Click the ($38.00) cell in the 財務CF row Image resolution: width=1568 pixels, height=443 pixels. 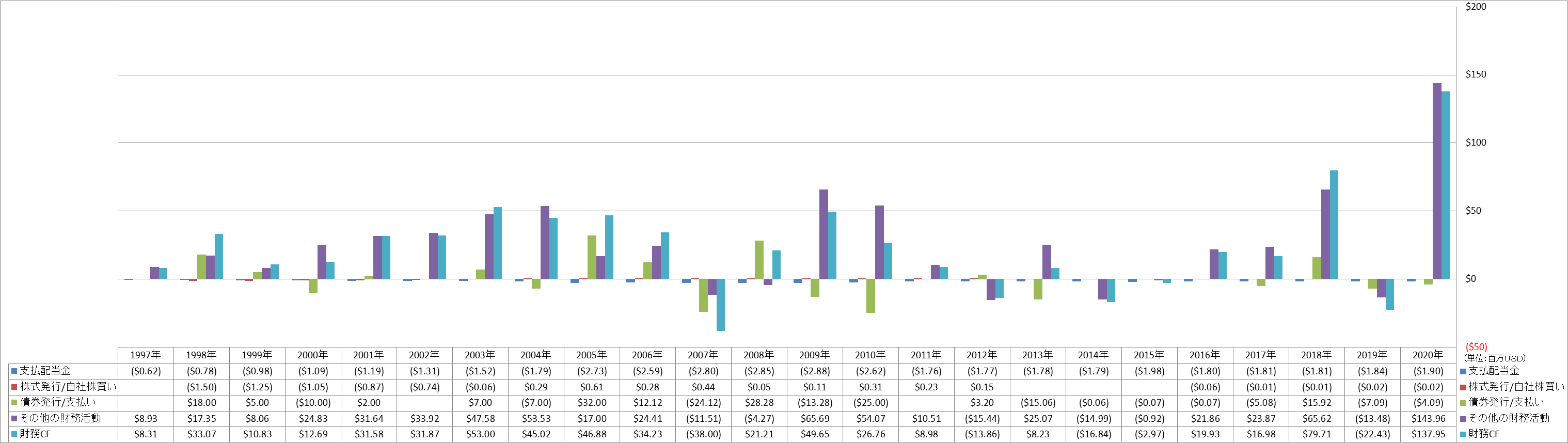coord(703,435)
